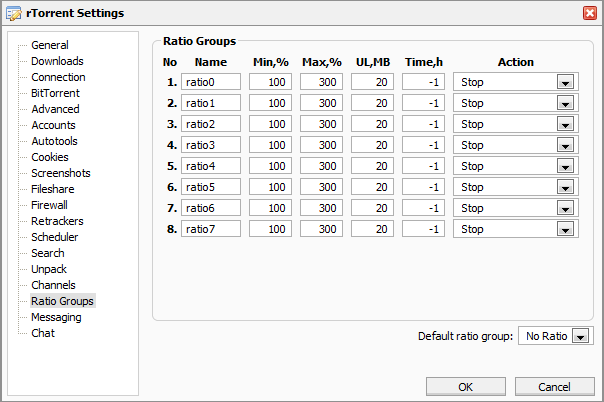The width and height of the screenshot is (604, 402).
Task: Open the Autotools settings page
Action: click(x=55, y=141)
